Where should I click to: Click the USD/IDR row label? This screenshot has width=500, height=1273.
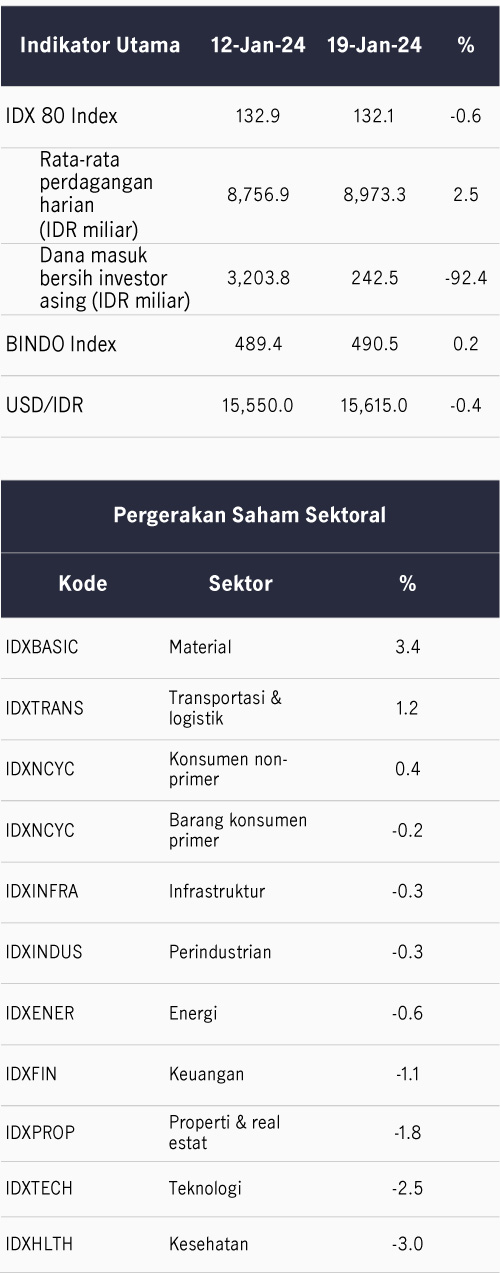tap(43, 405)
